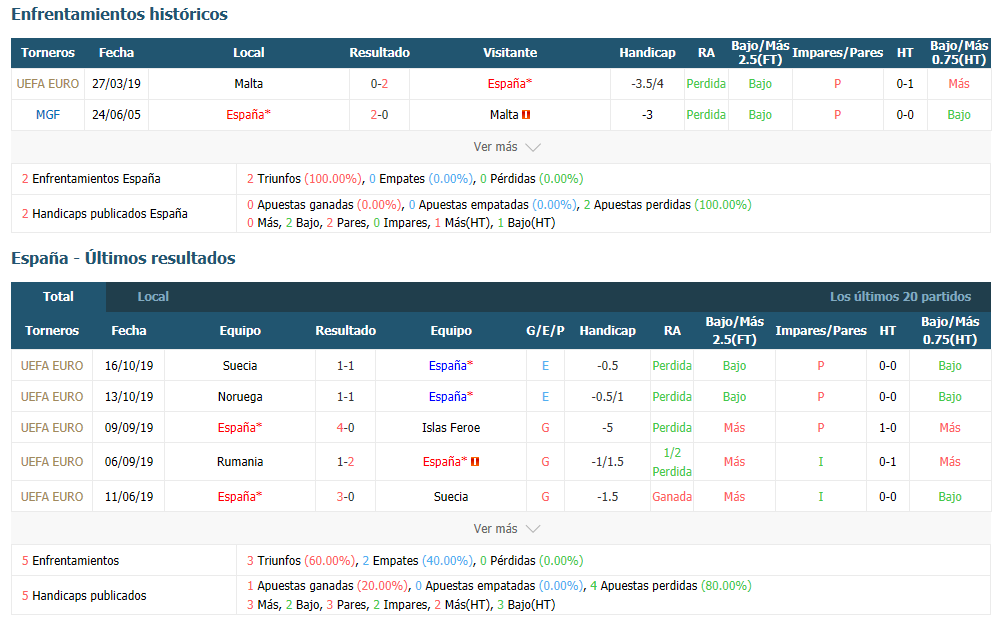Click España* local in 24/06/05 row

click(248, 115)
